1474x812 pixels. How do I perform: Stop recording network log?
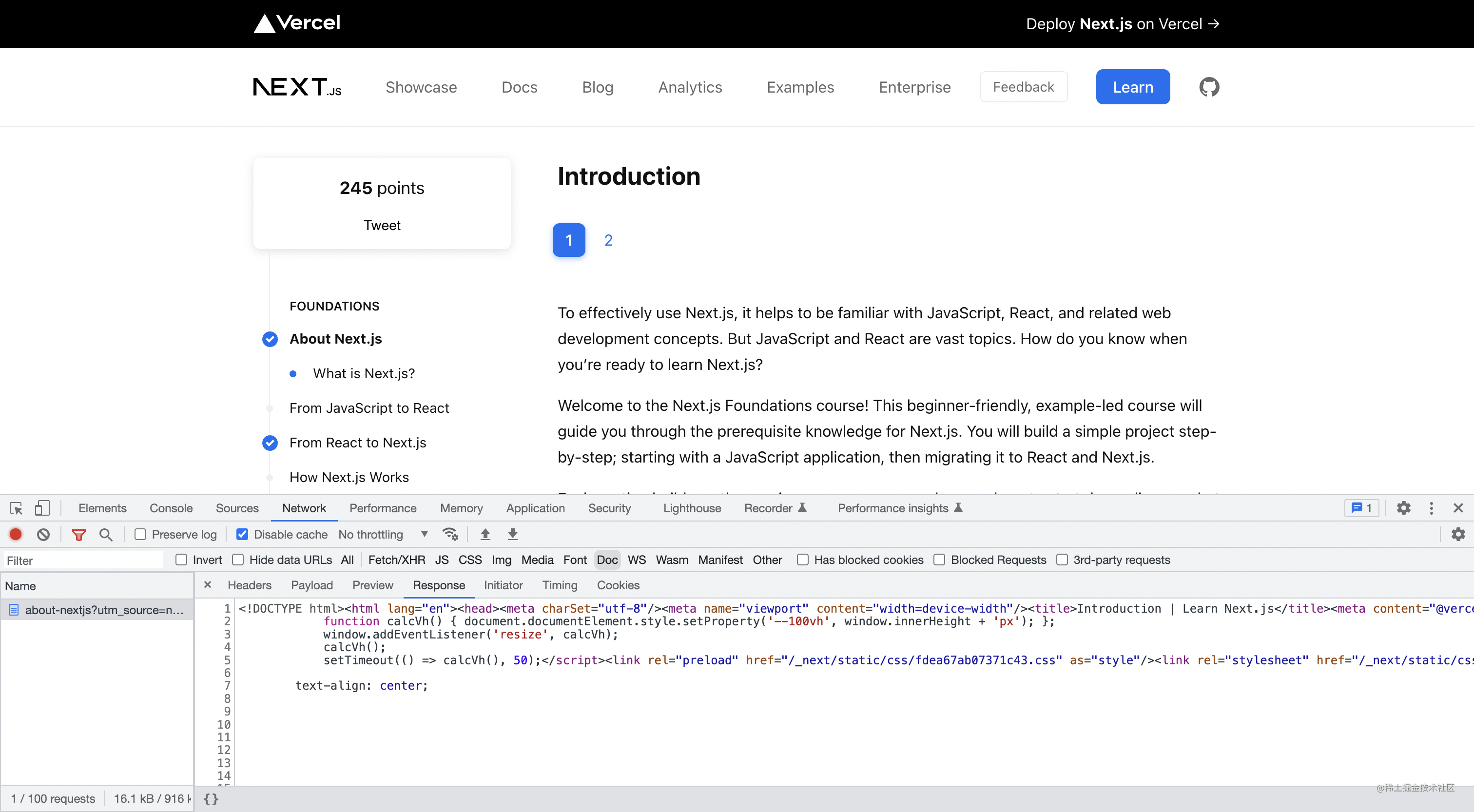point(16,535)
